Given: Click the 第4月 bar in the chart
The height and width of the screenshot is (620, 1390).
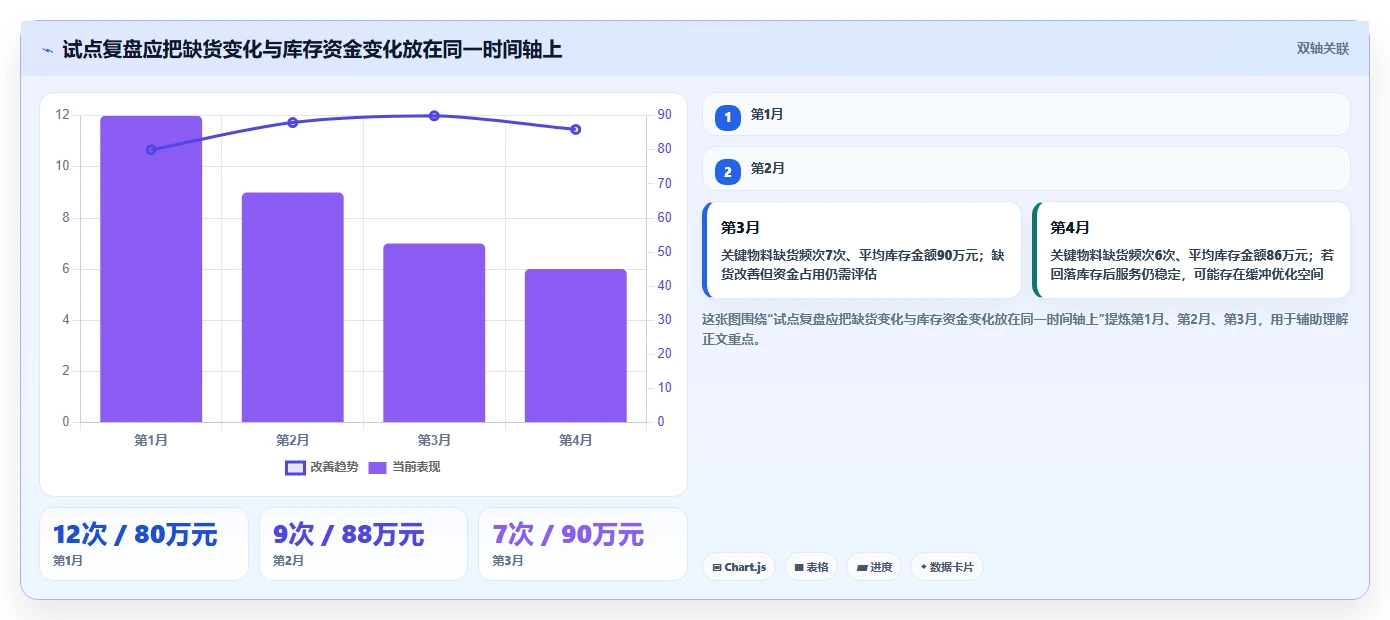Looking at the screenshot, I should click(576, 346).
